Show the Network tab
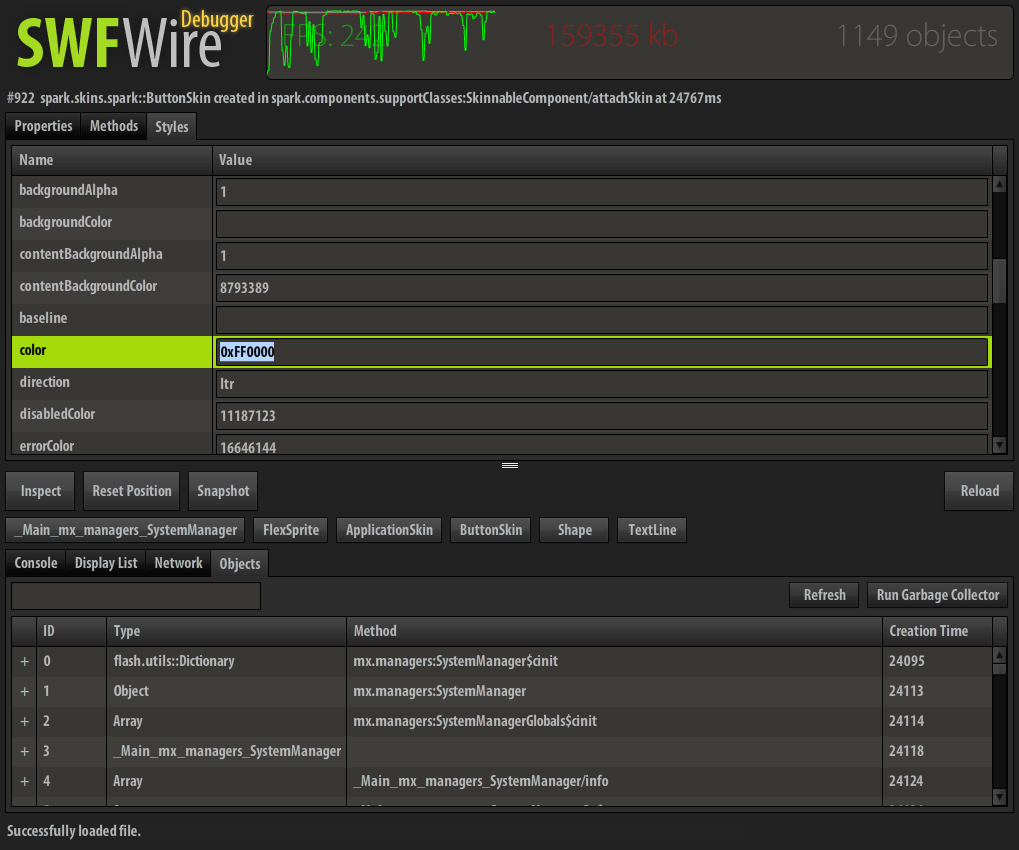The width and height of the screenshot is (1019, 850). (x=178, y=563)
